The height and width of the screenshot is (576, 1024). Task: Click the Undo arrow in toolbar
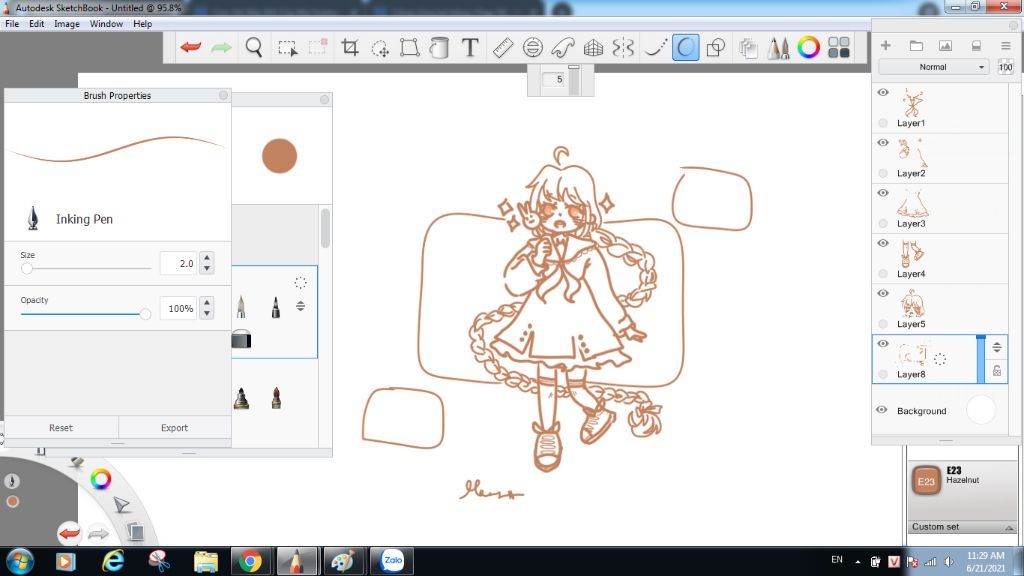click(x=190, y=47)
